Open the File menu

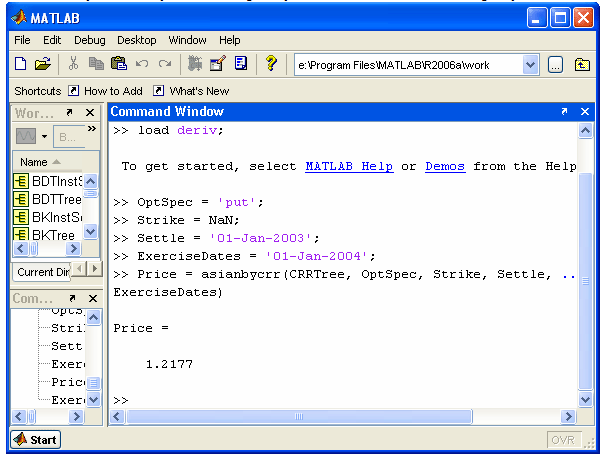click(22, 40)
